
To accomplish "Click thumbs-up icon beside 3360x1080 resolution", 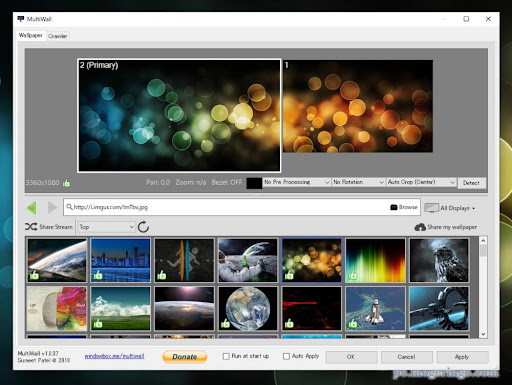I will [66, 183].
